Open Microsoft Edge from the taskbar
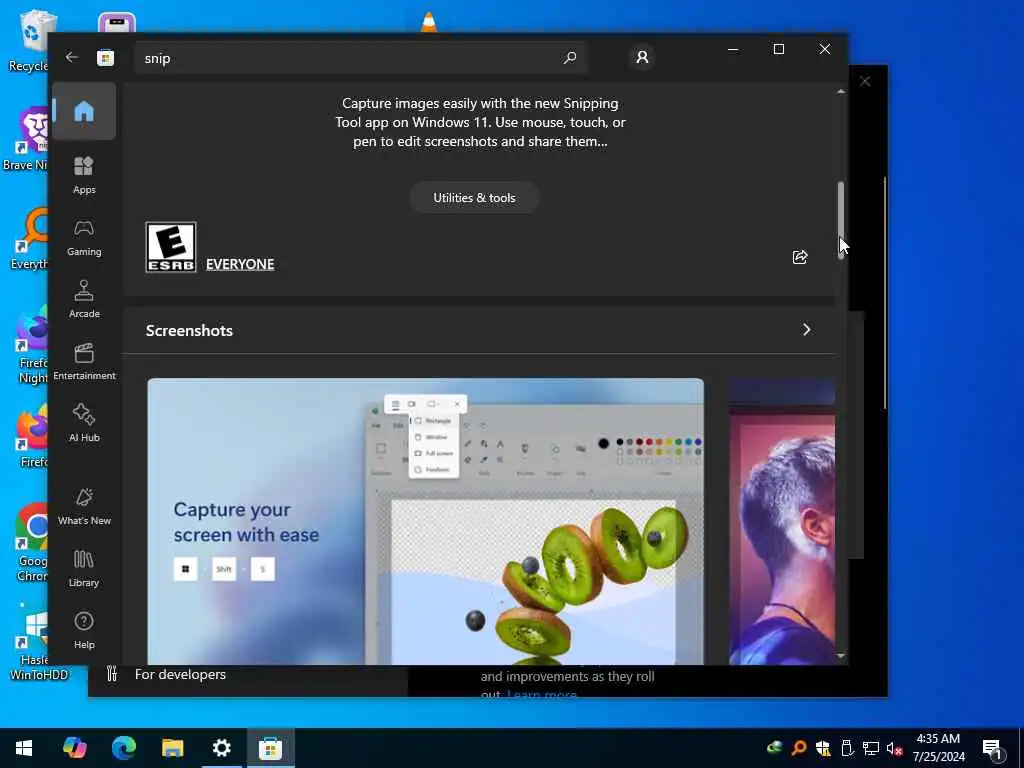The height and width of the screenshot is (768, 1024). [x=123, y=748]
